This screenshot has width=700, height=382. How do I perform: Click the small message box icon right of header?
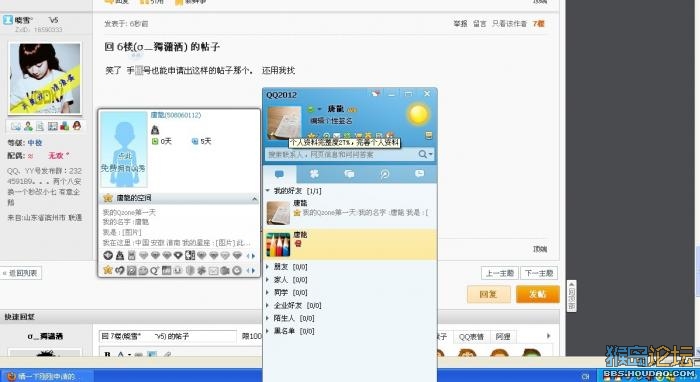(x=429, y=135)
